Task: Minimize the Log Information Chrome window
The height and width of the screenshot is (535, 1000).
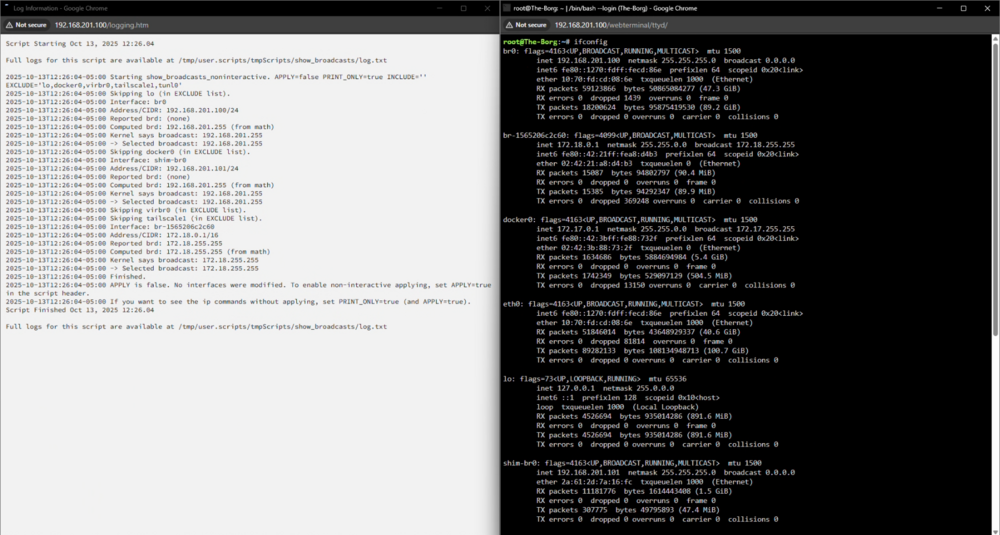Action: [438, 8]
